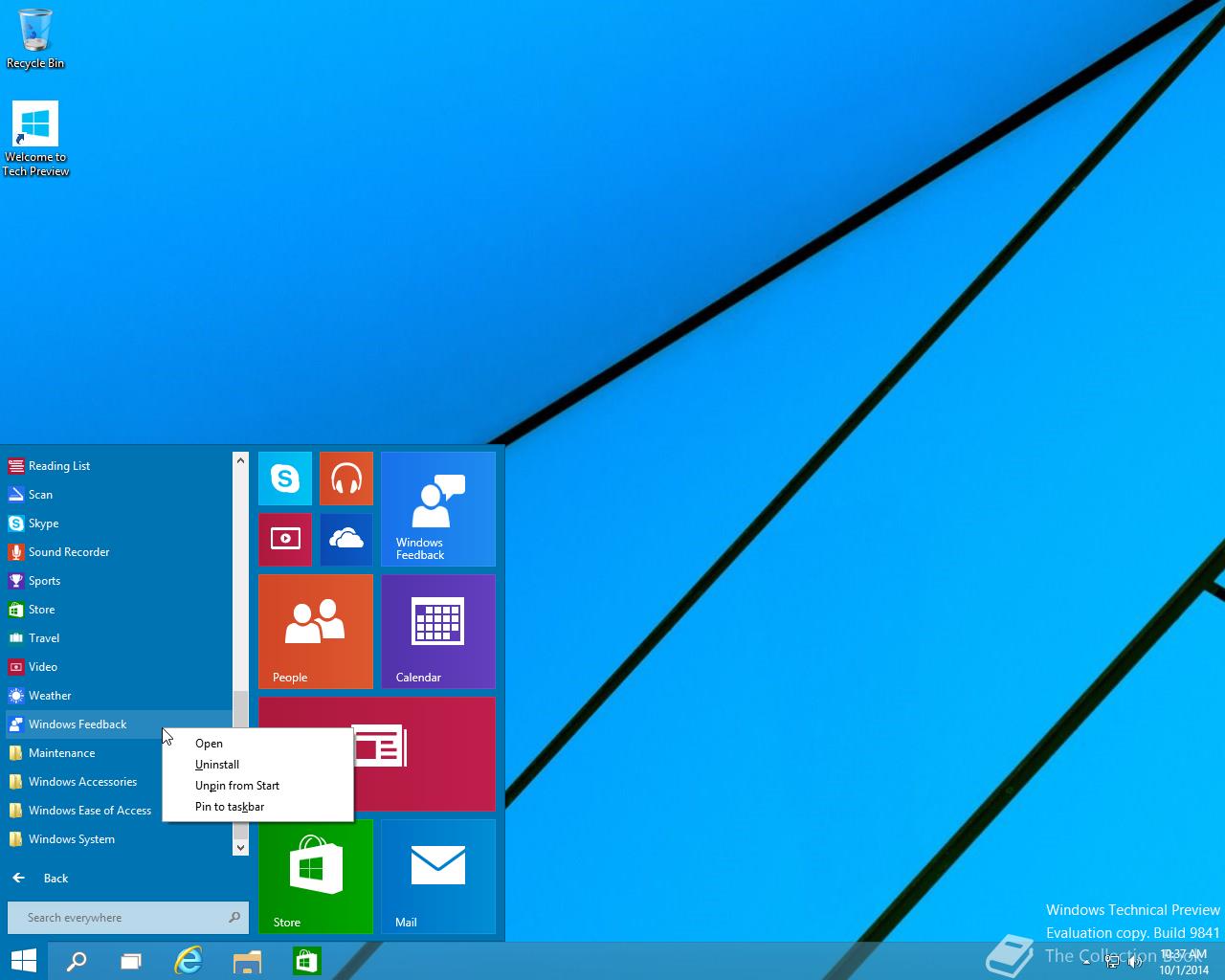
Task: Expand the Windows Accessories folder
Action: (84, 782)
